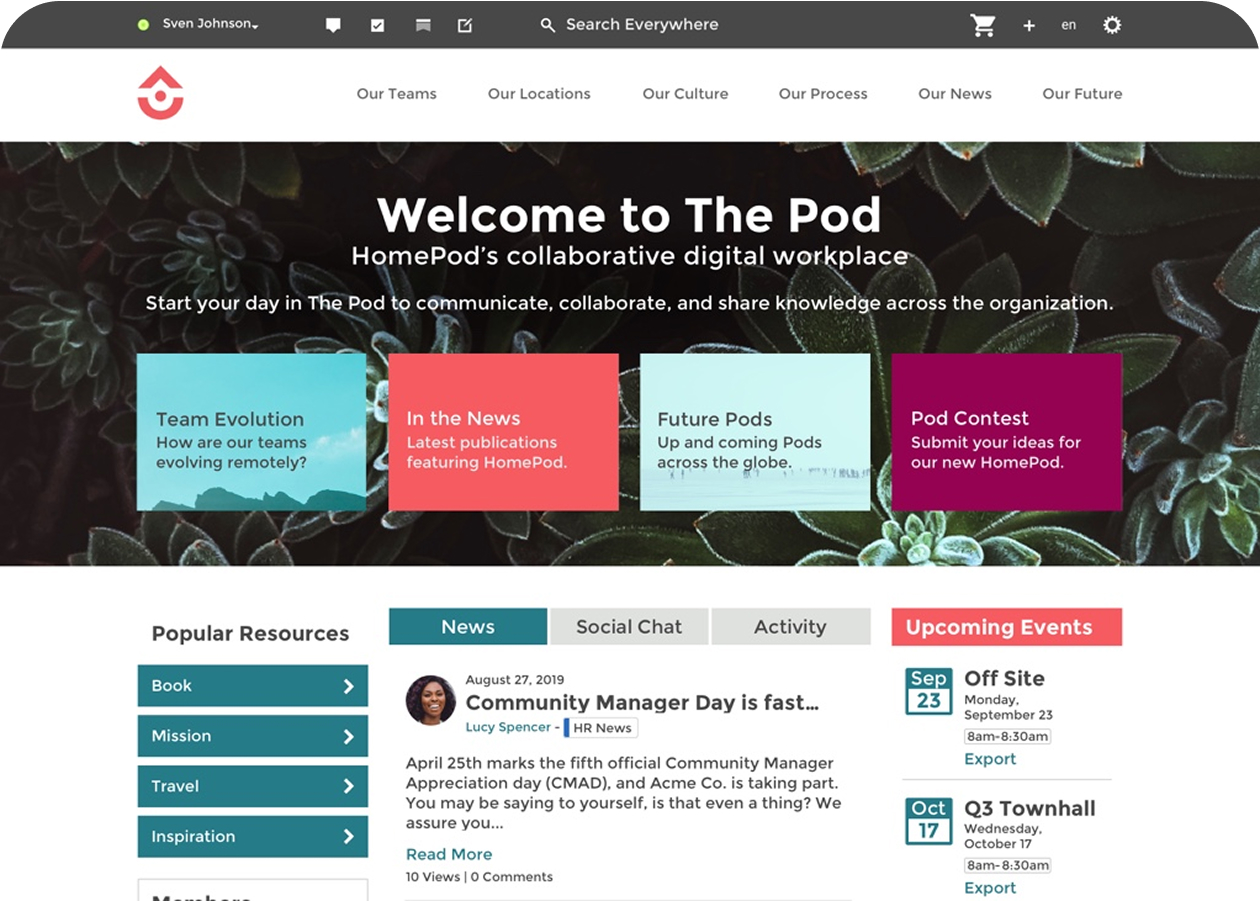1260x901 pixels.
Task: Switch to the Activity tab
Action: coord(790,627)
